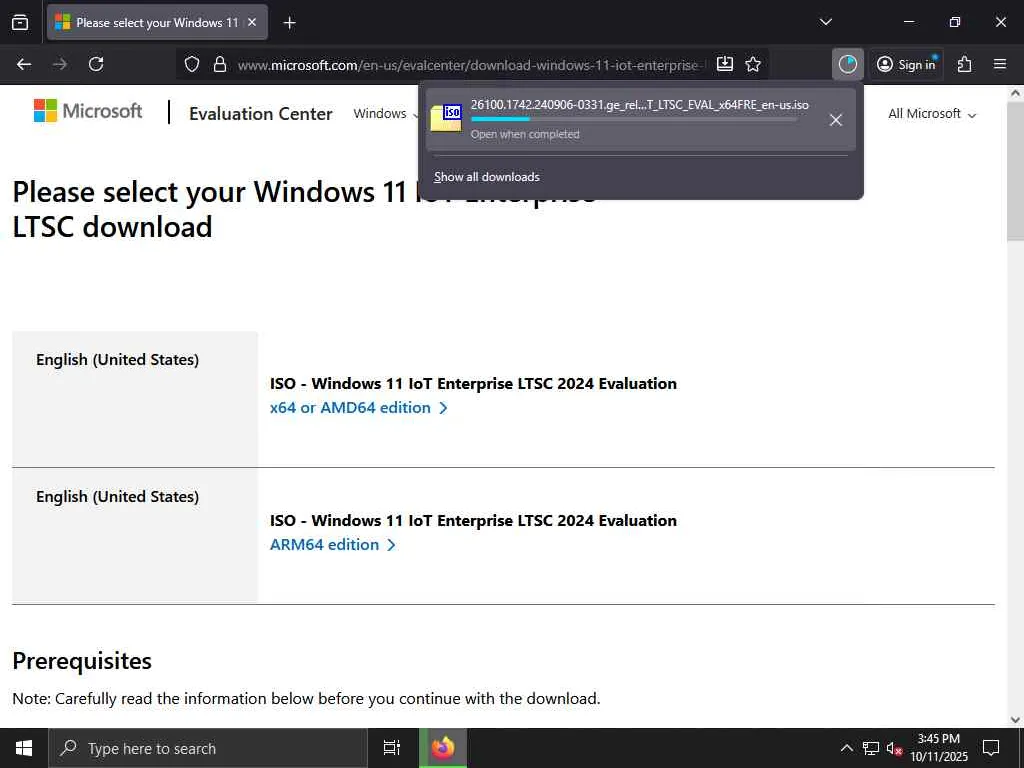Click the address bar URL field
This screenshot has height=768, width=1024.
(470, 65)
